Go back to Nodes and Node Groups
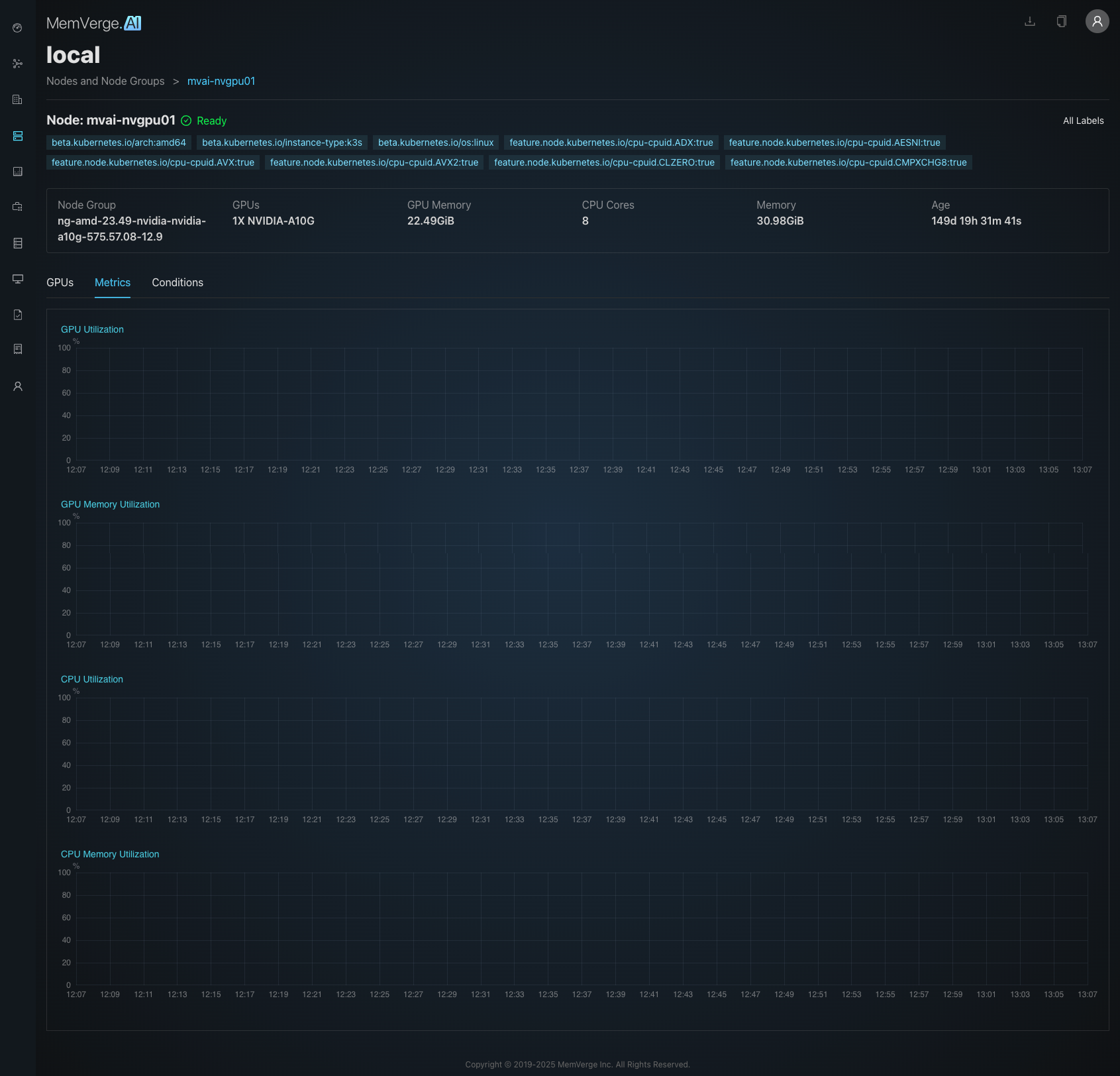 click(105, 81)
